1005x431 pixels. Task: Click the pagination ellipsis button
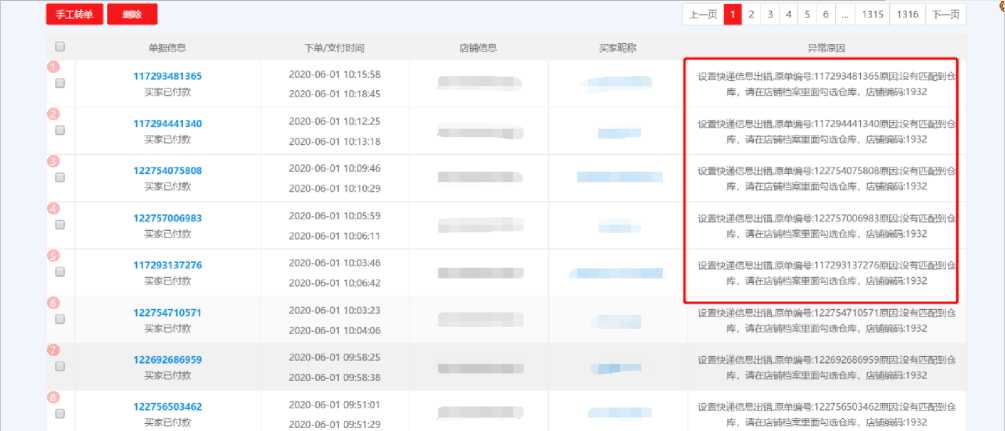pos(845,14)
